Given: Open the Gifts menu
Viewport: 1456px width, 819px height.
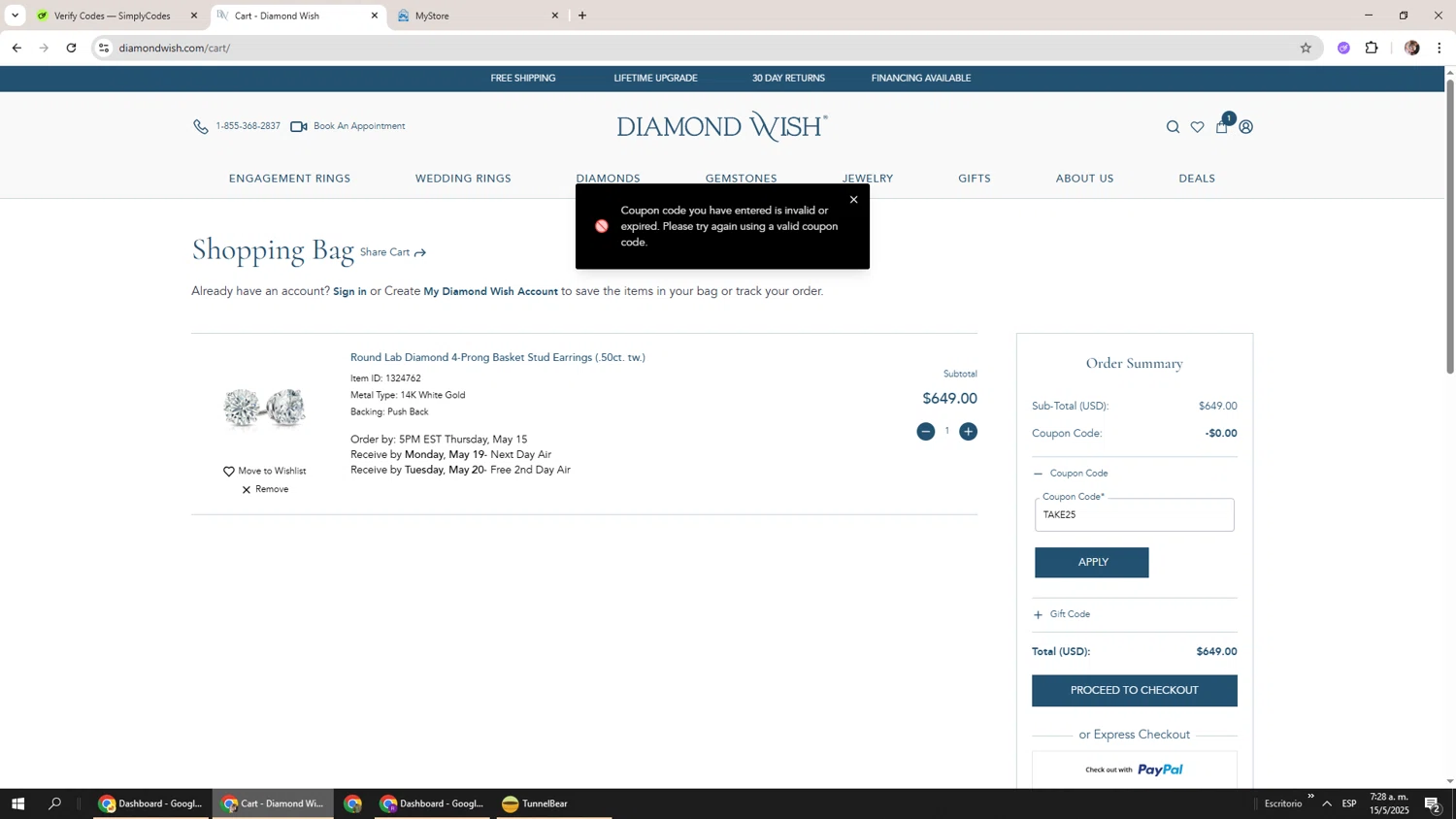Looking at the screenshot, I should pos(975,179).
